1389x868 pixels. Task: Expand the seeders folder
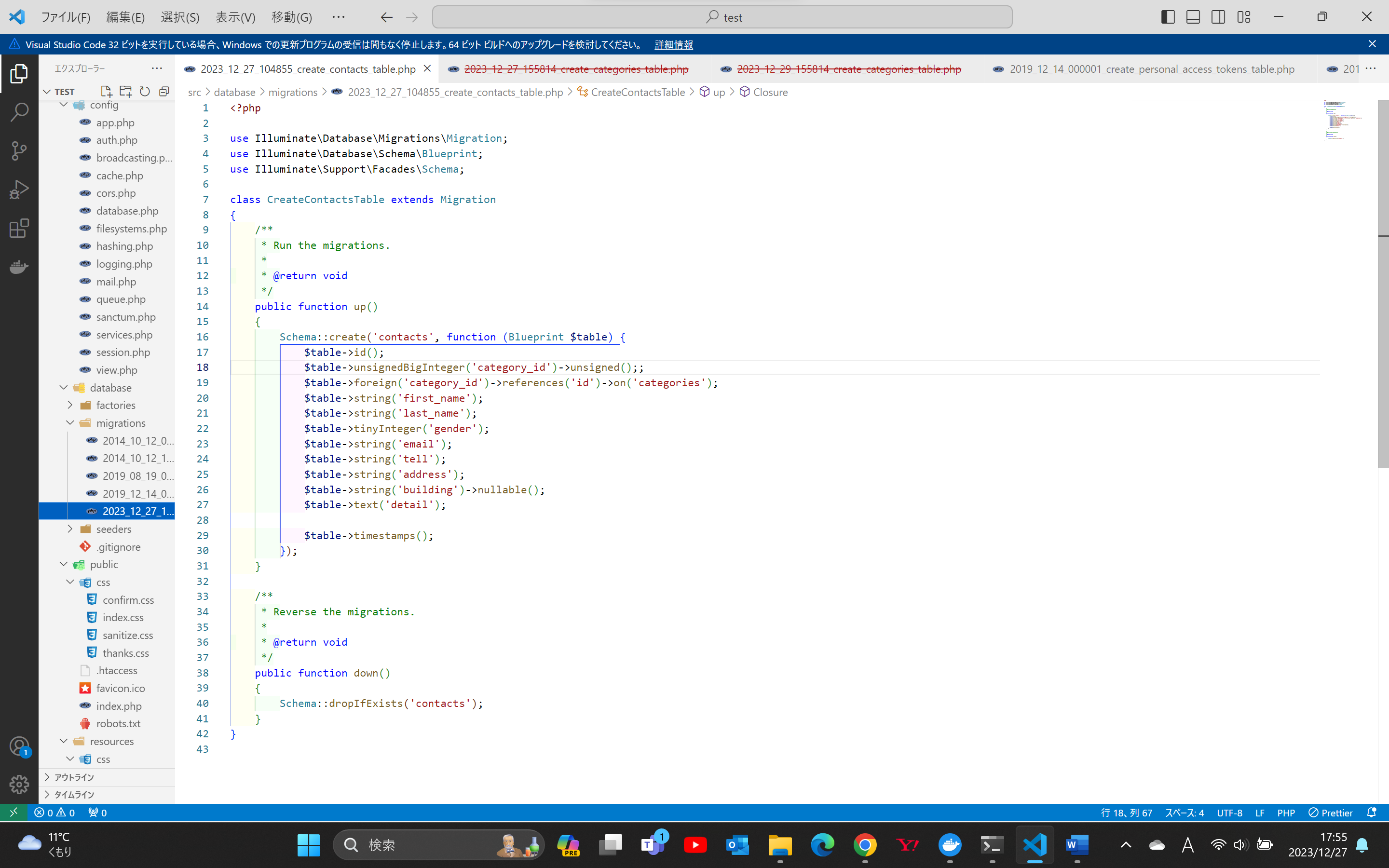tap(70, 529)
